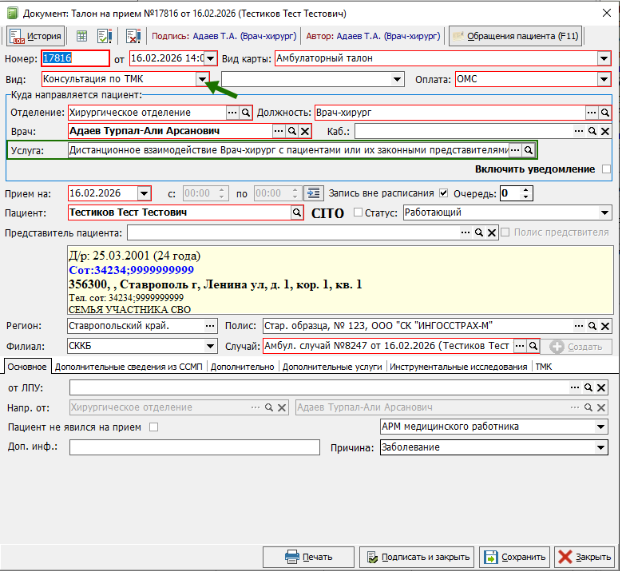Clear the Врач field with X icon
620x572 pixels.
tap(305, 131)
